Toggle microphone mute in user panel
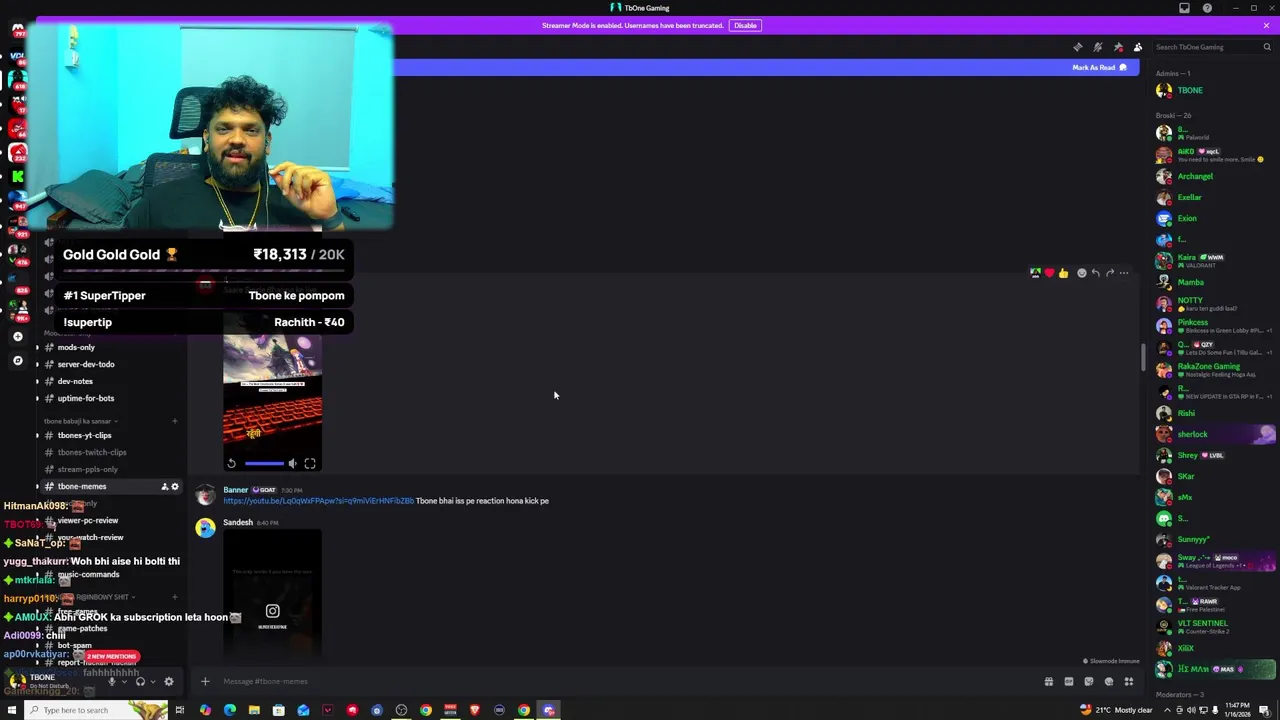Screen dimensions: 1280x720 coord(111,682)
